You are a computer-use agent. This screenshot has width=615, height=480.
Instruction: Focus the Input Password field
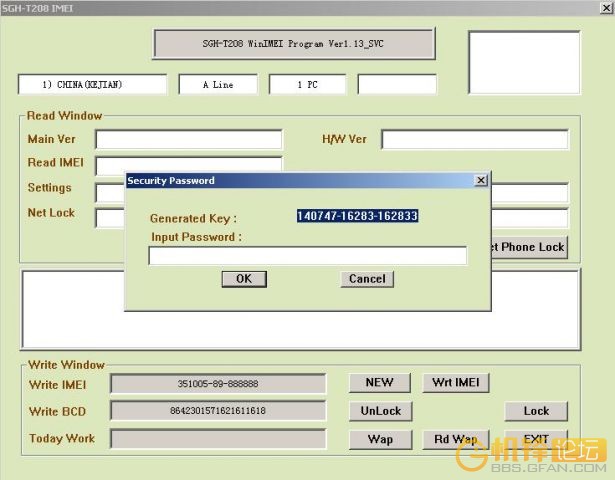tap(308, 256)
